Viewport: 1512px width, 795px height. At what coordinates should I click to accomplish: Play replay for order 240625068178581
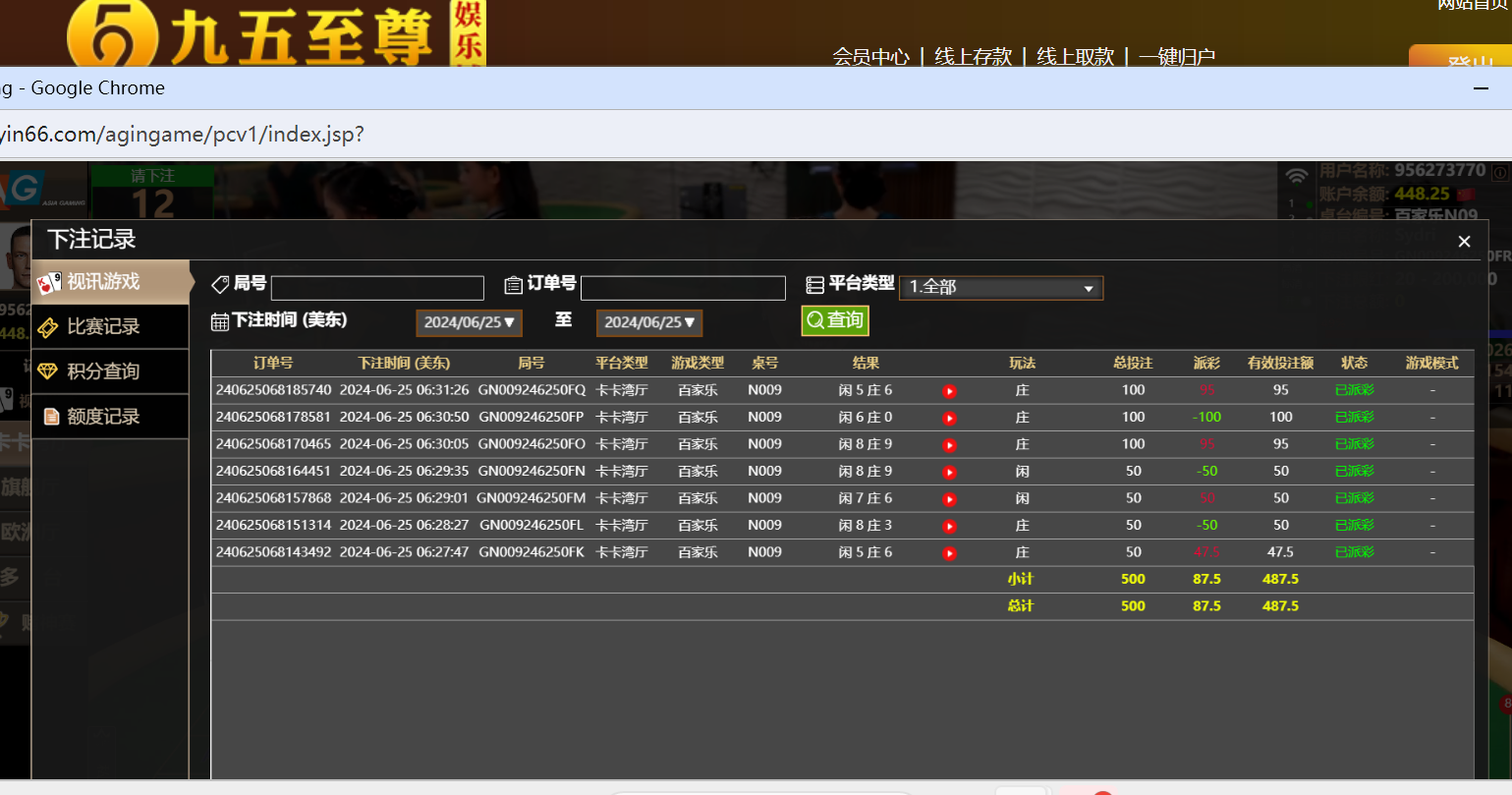coord(949,419)
